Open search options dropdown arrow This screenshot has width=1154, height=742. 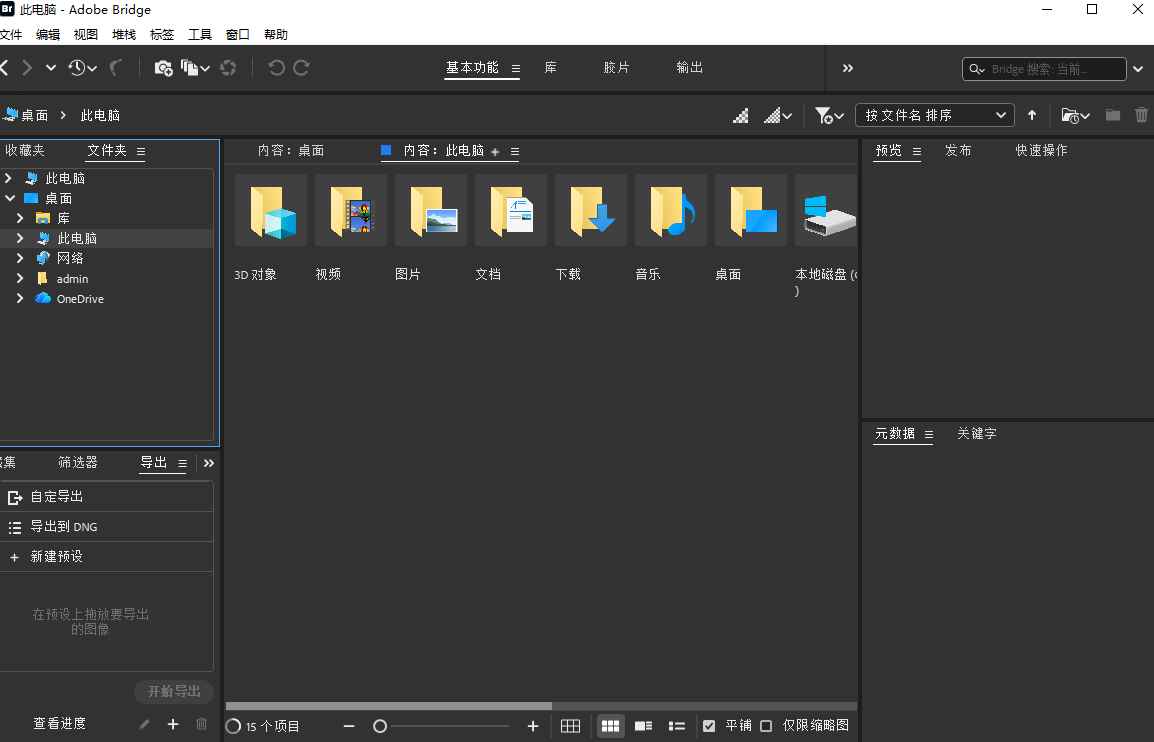[1138, 69]
